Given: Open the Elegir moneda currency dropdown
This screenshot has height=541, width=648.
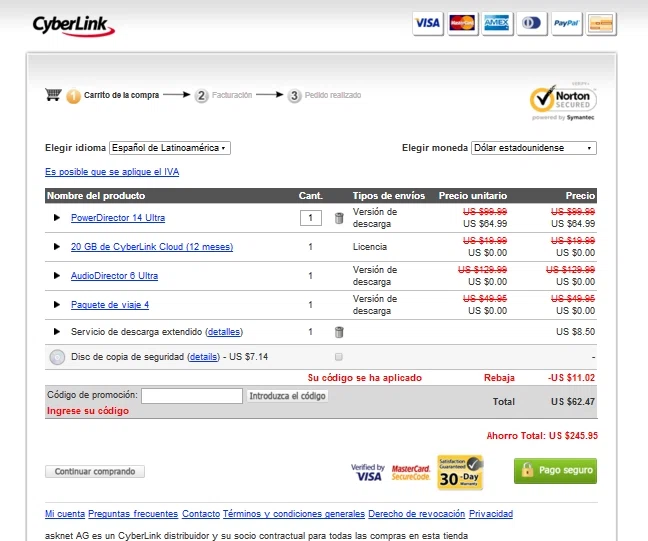Looking at the screenshot, I should pyautogui.click(x=534, y=148).
